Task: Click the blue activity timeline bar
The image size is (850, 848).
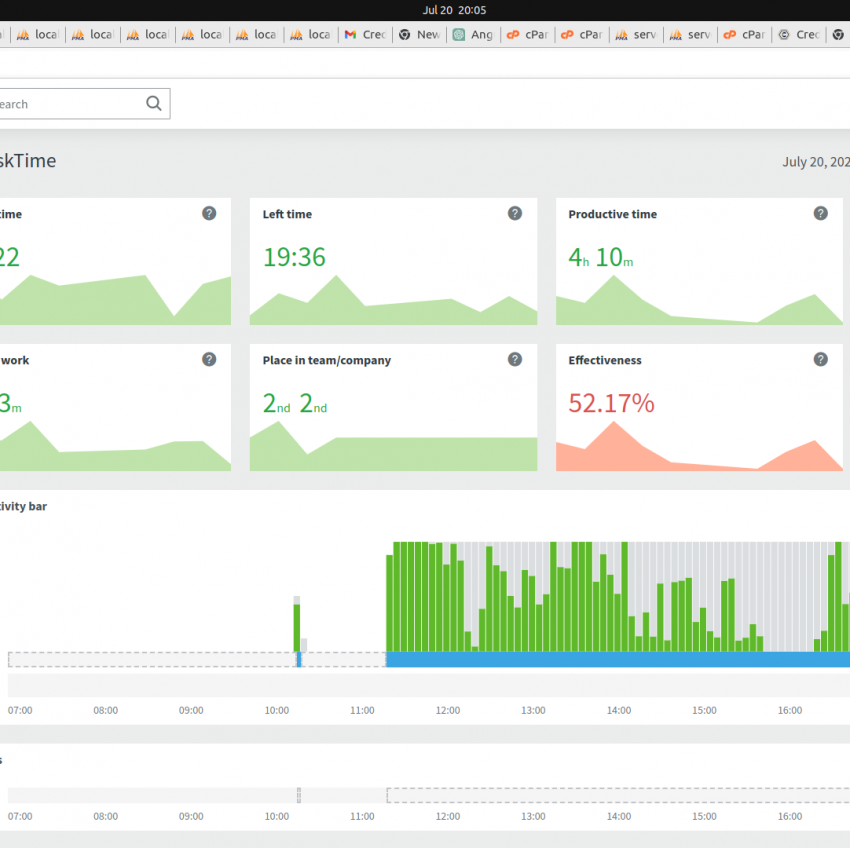Action: (x=617, y=659)
